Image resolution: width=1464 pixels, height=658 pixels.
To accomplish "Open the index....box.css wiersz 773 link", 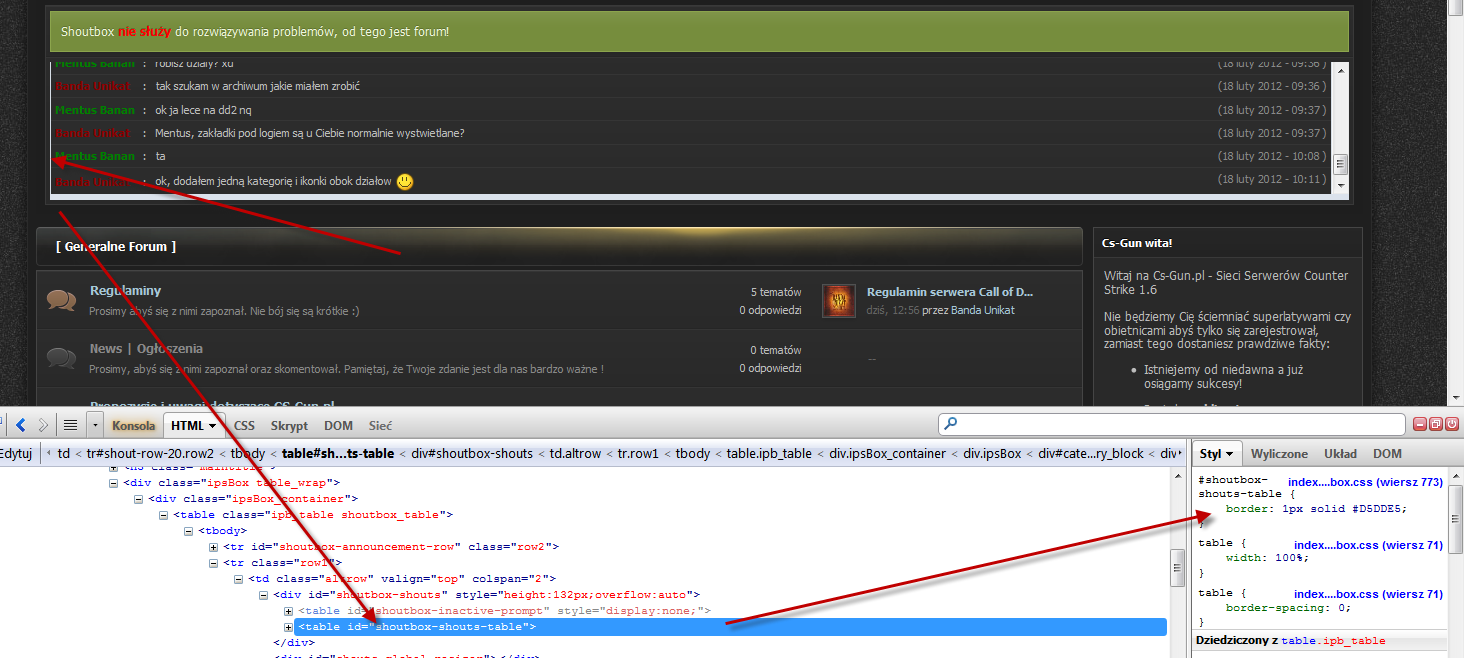I will (x=1366, y=480).
